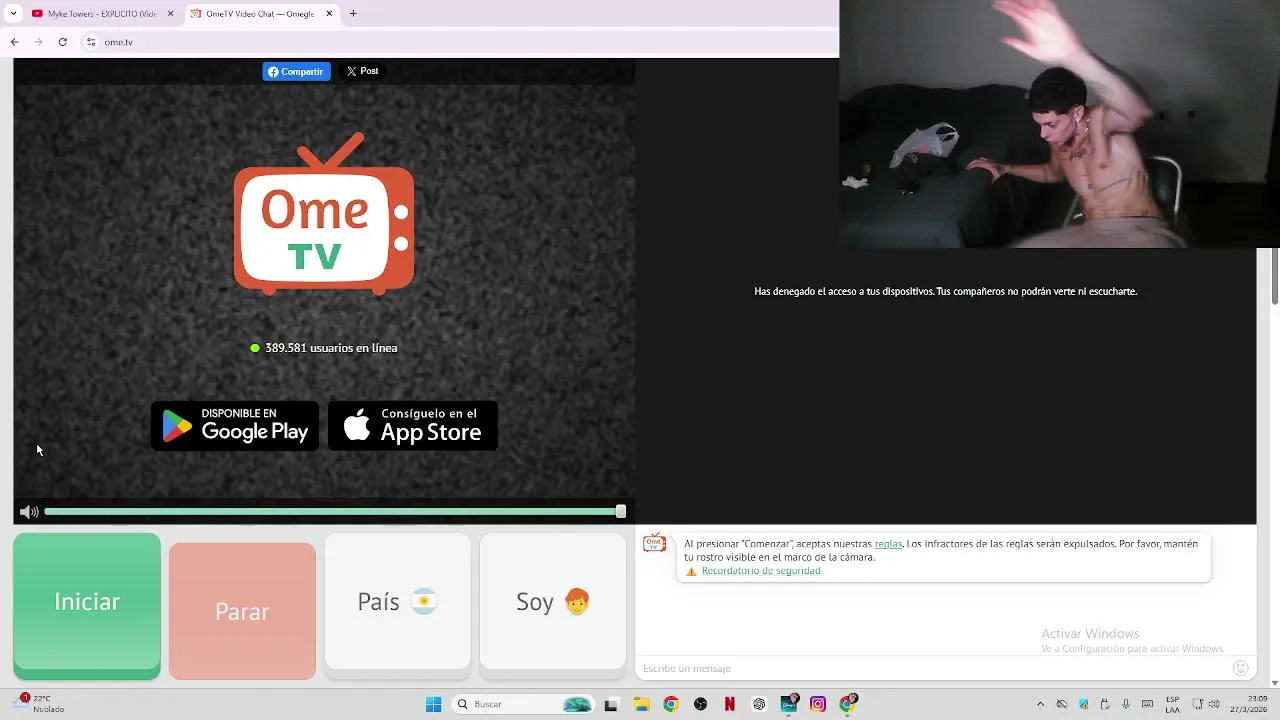This screenshot has width=1280, height=720.
Task: Switch to the Myke Towers YouTube tab
Action: coord(103,13)
